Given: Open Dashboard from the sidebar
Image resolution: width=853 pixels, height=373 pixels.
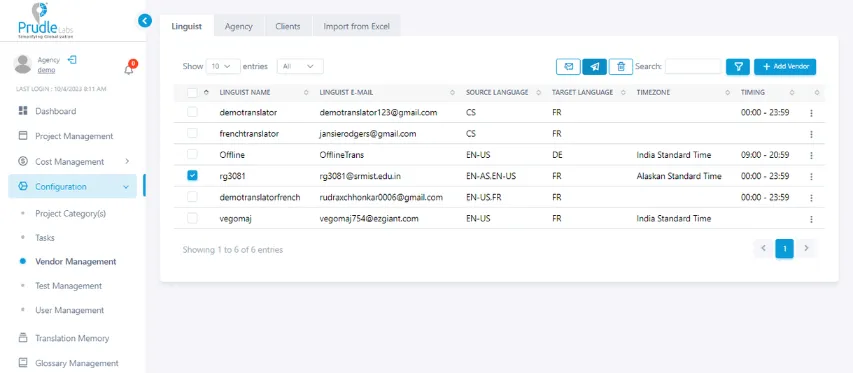Looking at the screenshot, I should point(55,111).
